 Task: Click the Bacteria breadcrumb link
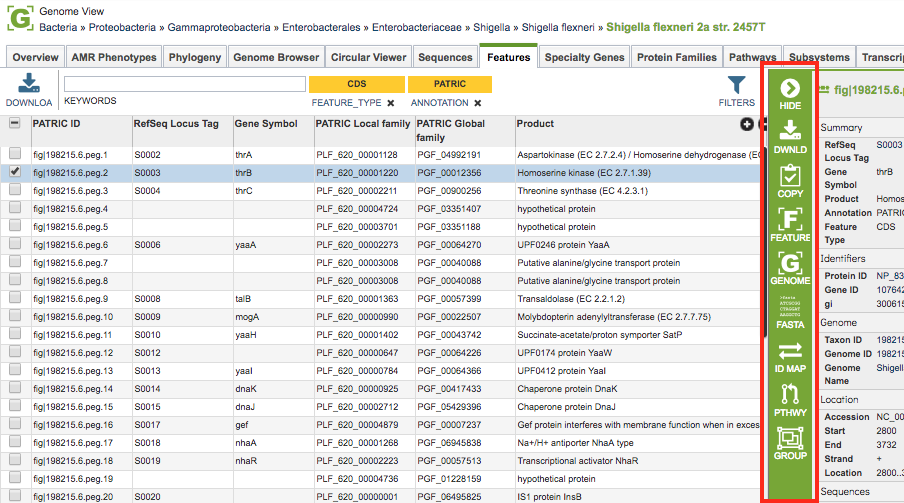pos(58,27)
